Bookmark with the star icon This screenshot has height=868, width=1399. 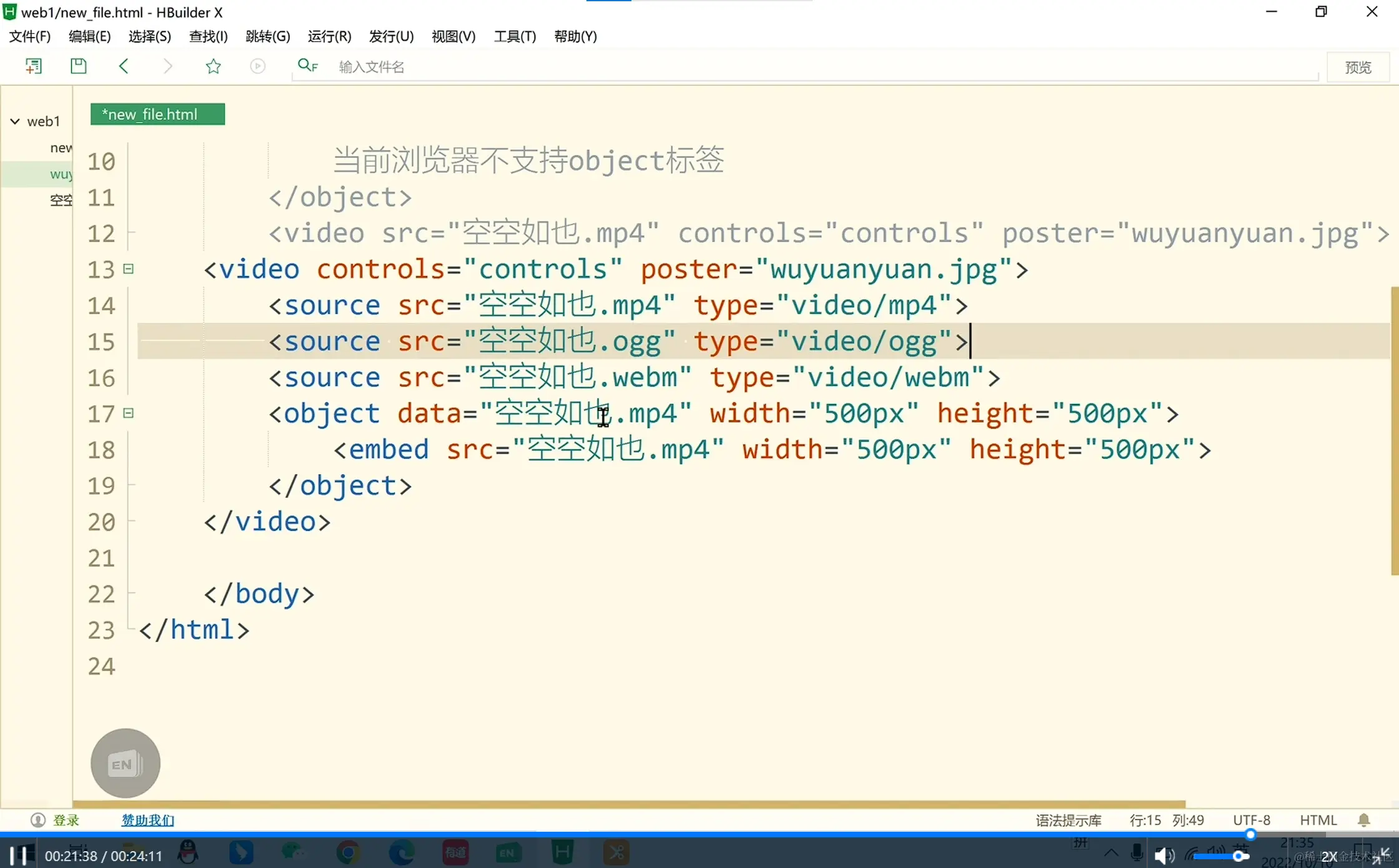pyautogui.click(x=213, y=66)
